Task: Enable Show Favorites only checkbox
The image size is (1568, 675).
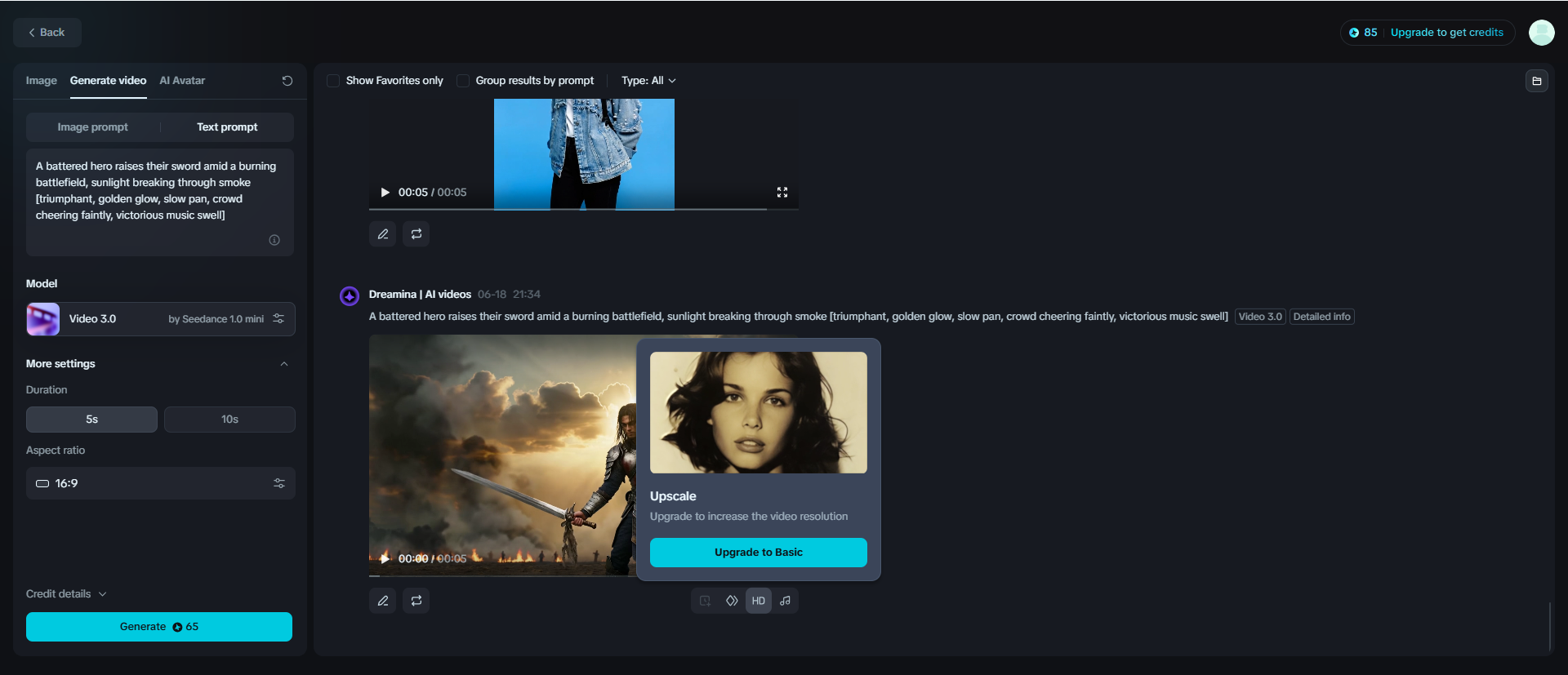Action: coord(333,81)
